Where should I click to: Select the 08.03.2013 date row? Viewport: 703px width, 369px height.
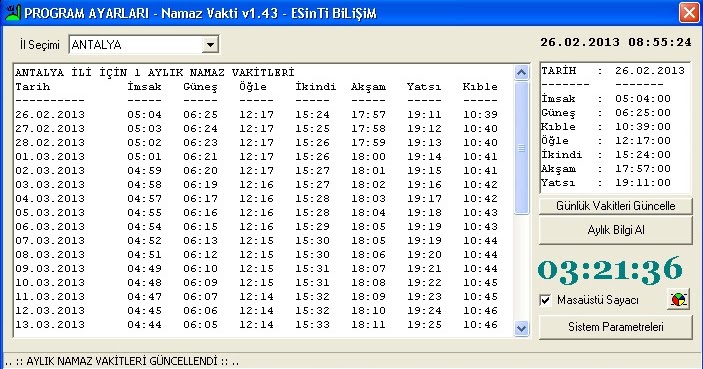point(256,255)
